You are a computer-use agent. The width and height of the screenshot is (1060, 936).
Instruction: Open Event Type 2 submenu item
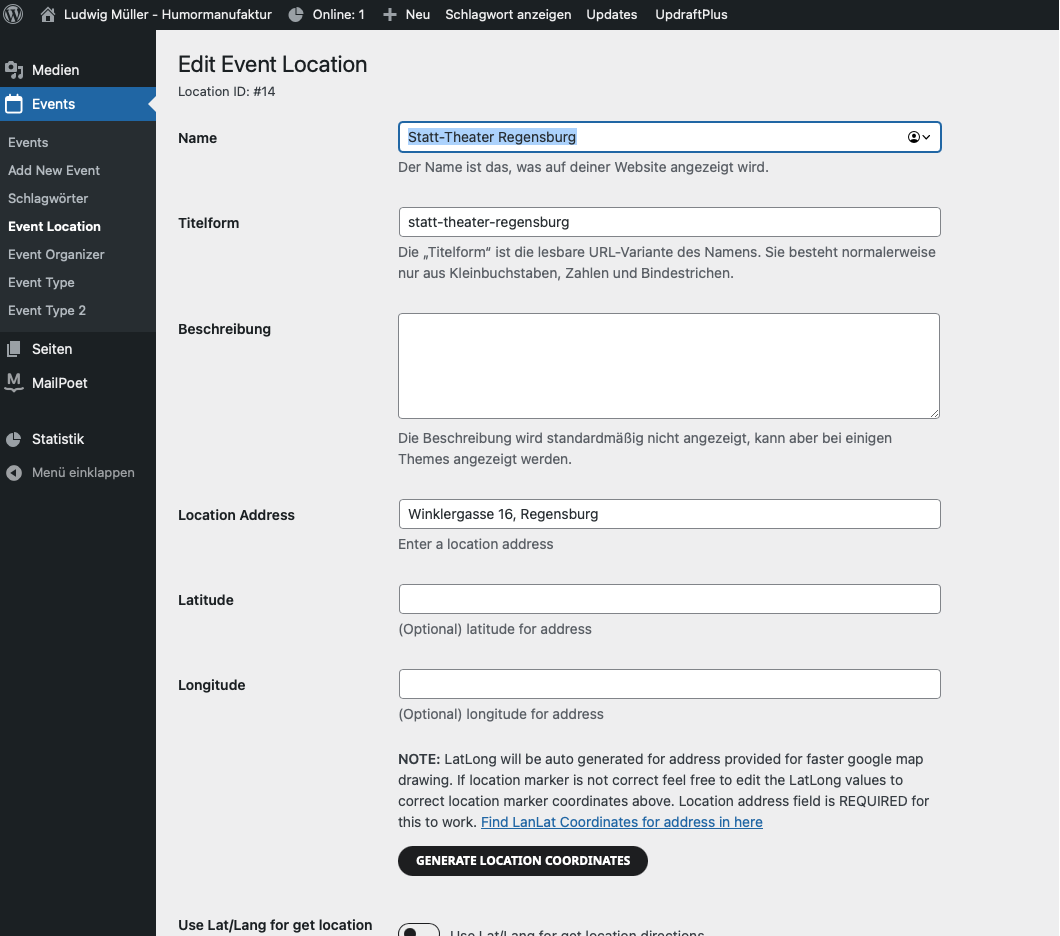coord(47,310)
